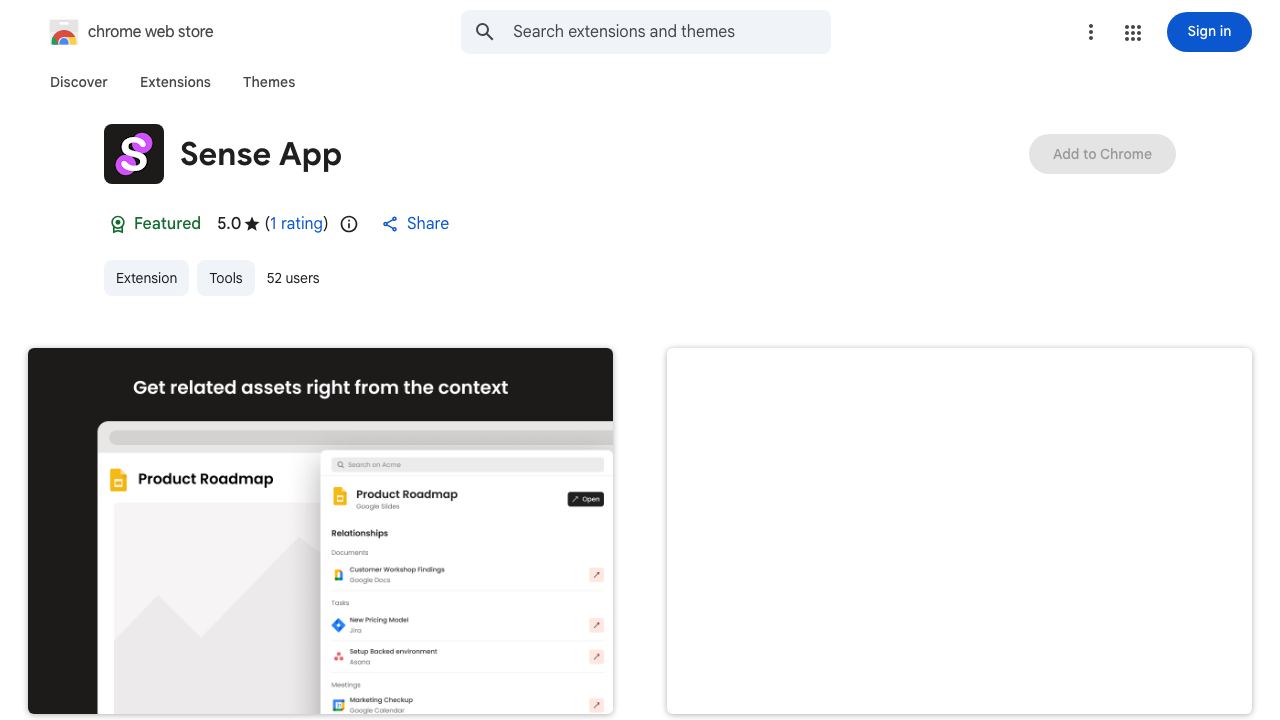The height and width of the screenshot is (720, 1280).
Task: Focus the Search extensions and themes field
Action: pyautogui.click(x=646, y=32)
